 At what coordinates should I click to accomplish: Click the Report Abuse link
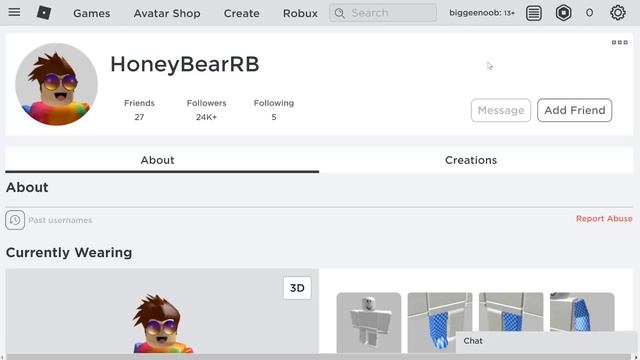click(x=604, y=219)
